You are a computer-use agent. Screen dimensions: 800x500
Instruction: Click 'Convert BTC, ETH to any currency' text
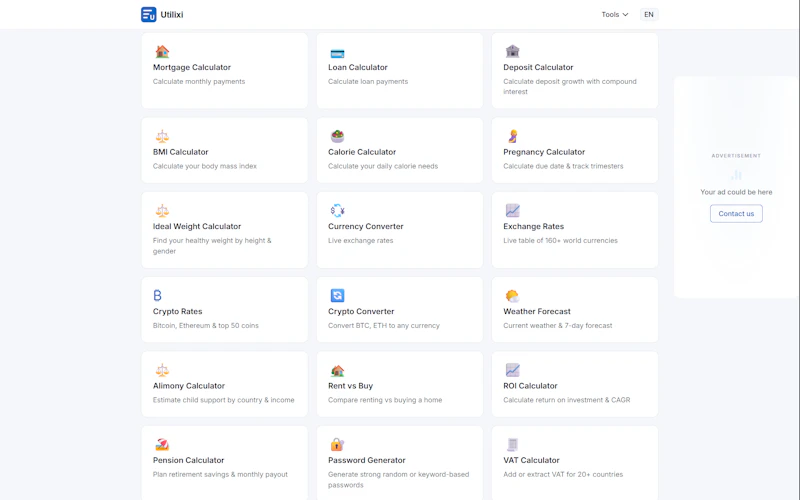(x=384, y=326)
